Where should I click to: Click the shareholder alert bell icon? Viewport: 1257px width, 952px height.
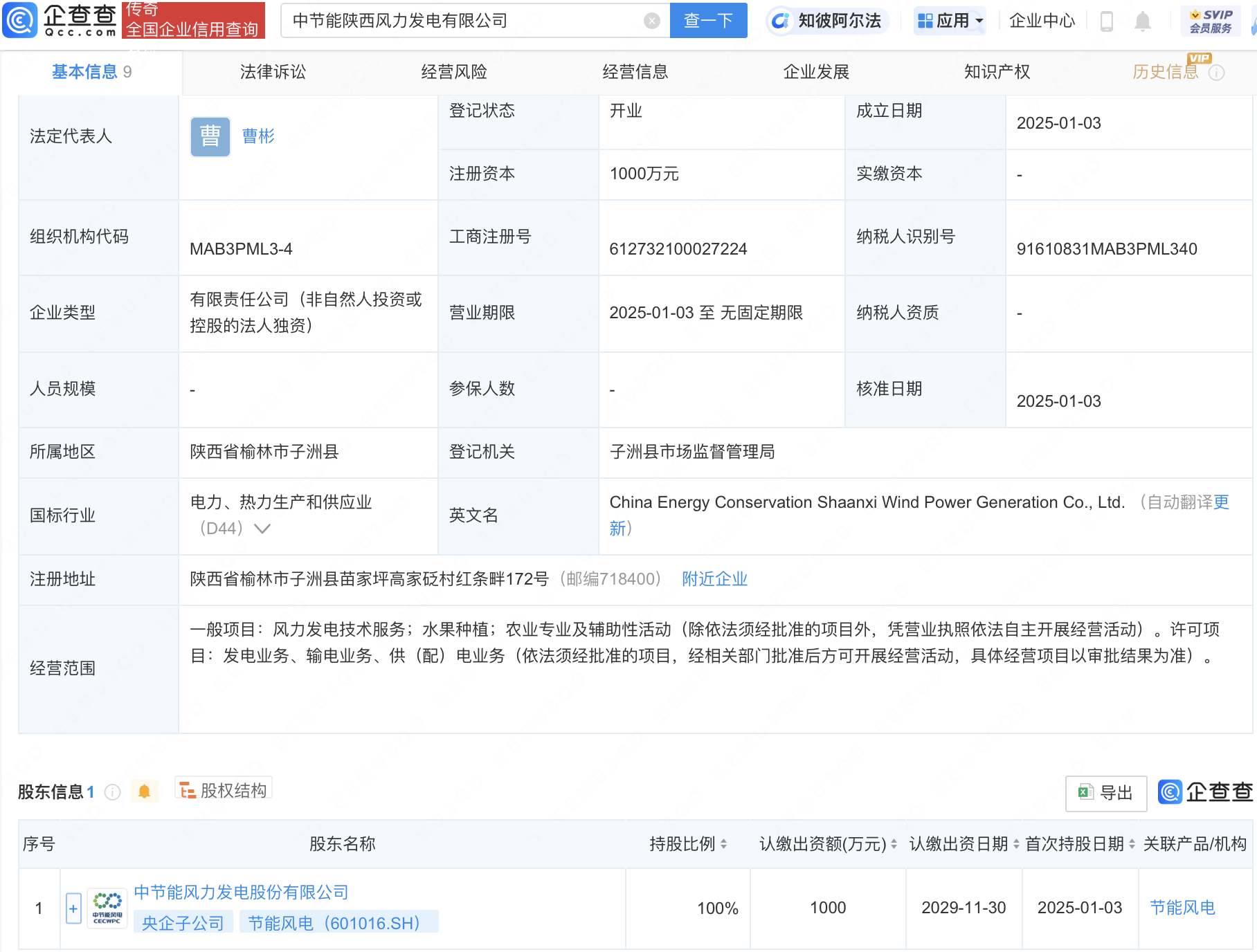(144, 791)
